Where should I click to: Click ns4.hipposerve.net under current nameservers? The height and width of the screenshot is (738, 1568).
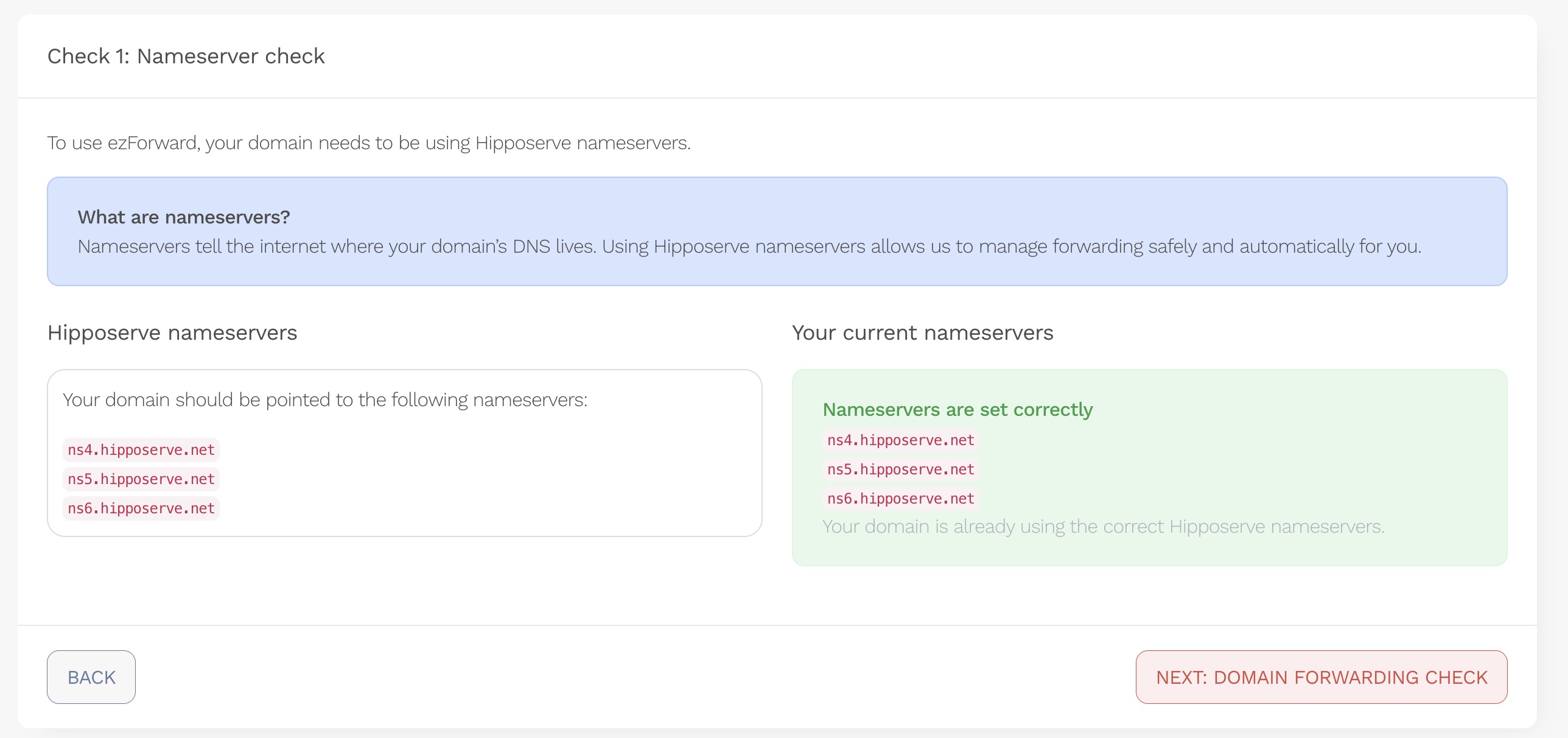click(900, 440)
